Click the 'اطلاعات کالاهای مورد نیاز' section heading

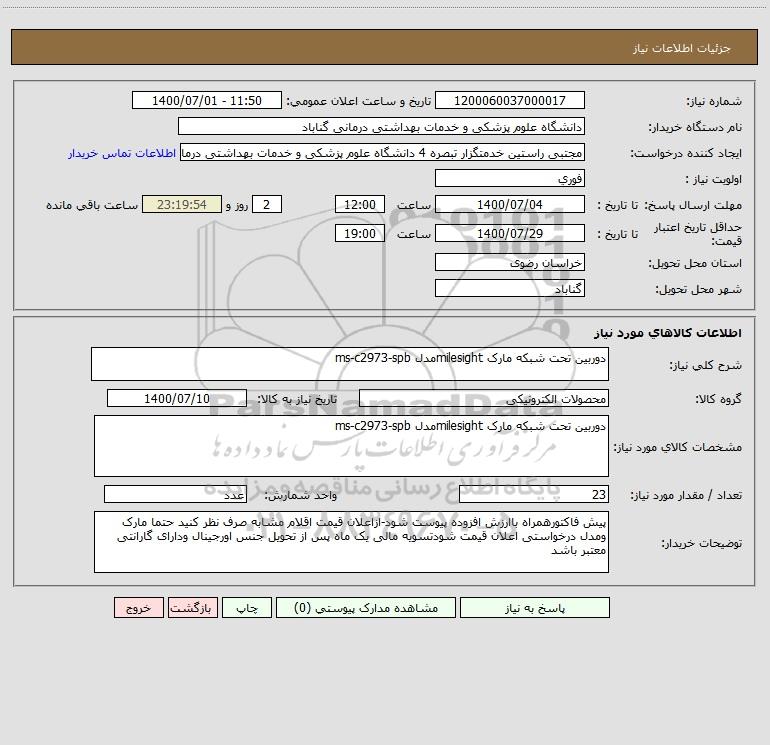click(667, 333)
